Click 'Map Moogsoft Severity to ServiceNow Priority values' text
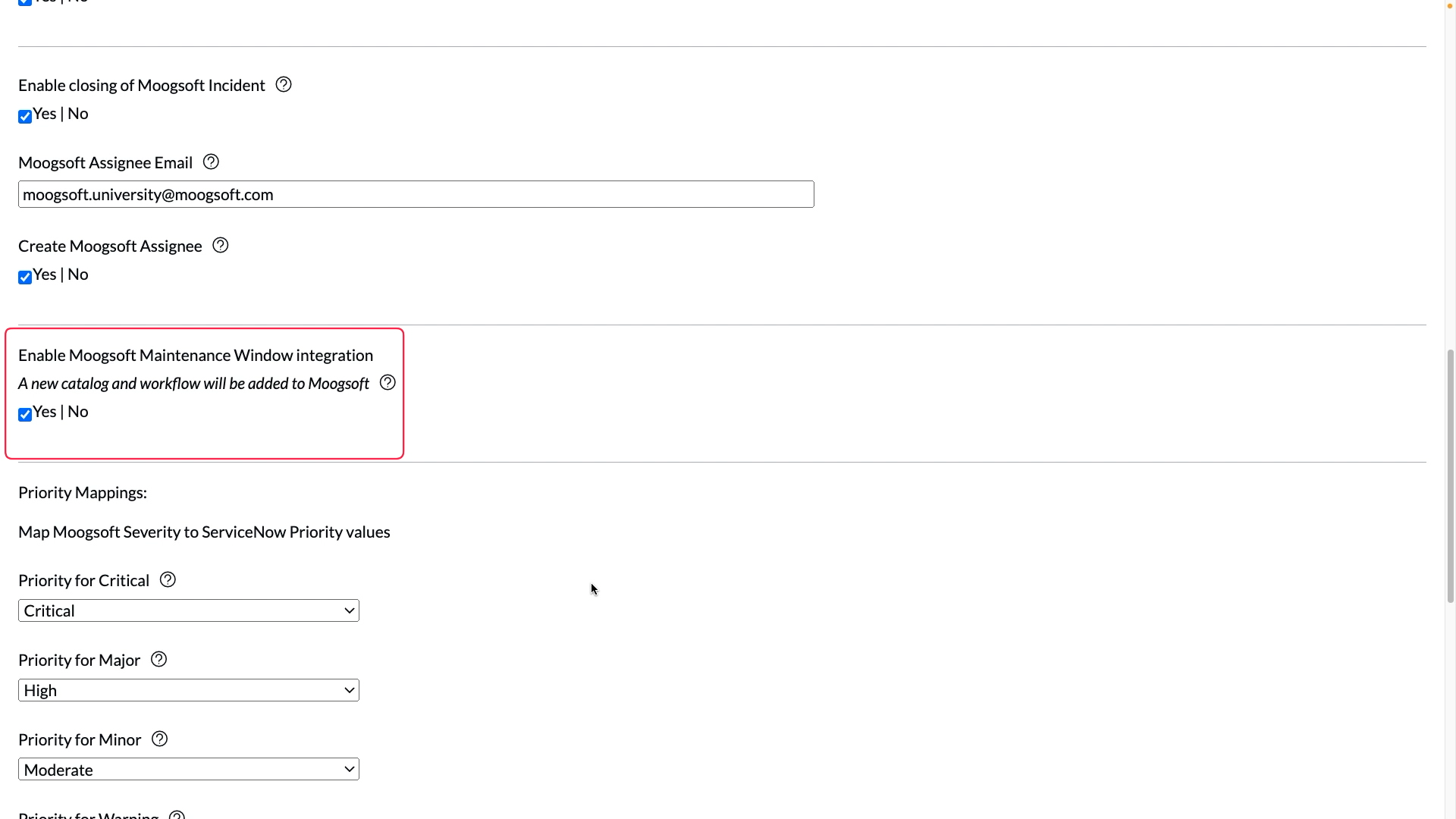This screenshot has height=819, width=1456. coord(204,532)
